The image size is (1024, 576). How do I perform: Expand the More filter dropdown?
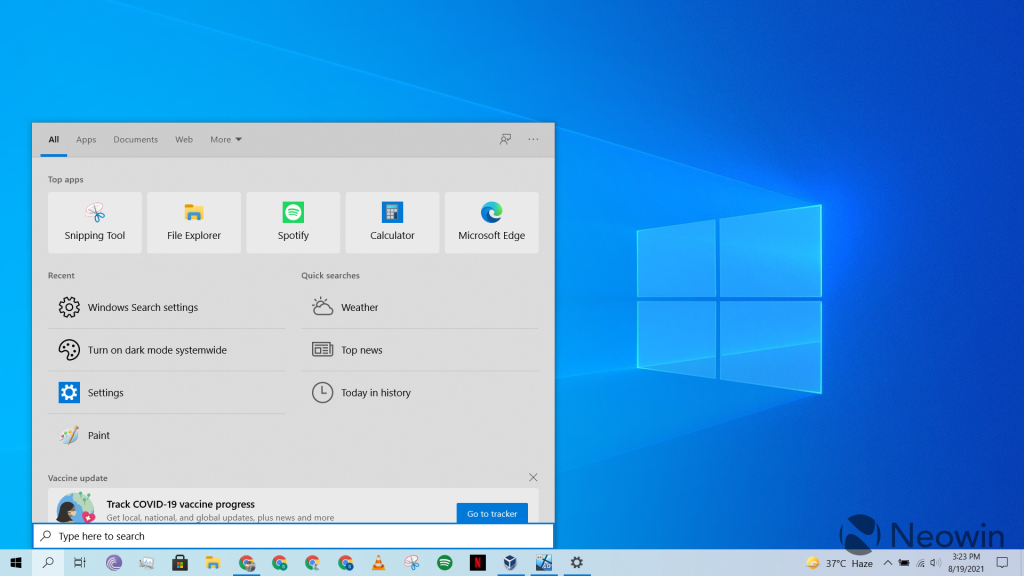point(226,140)
